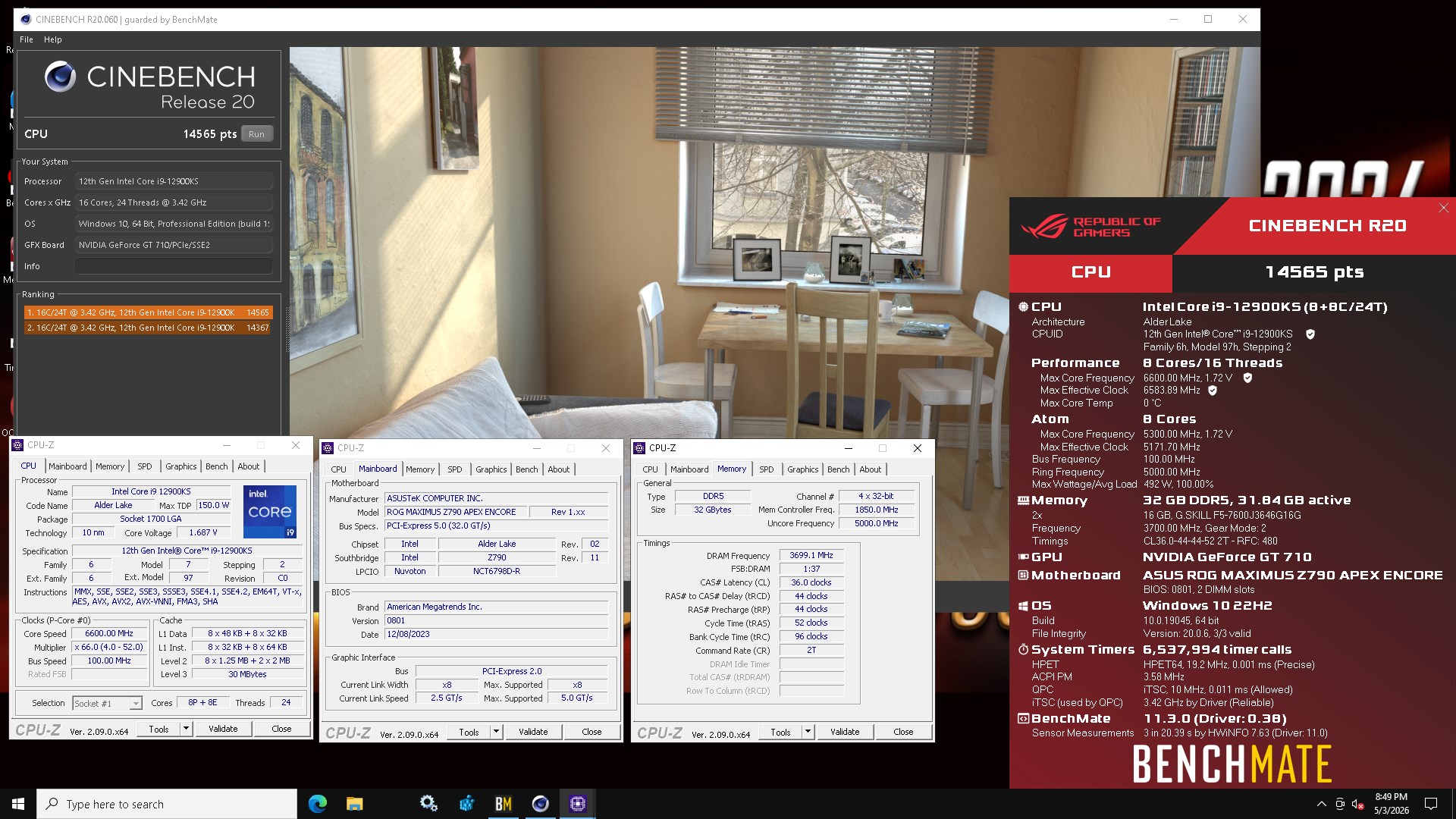The image size is (1456, 819).
Task: Click the GPU section icon in BenchMate
Action: pos(1023,557)
